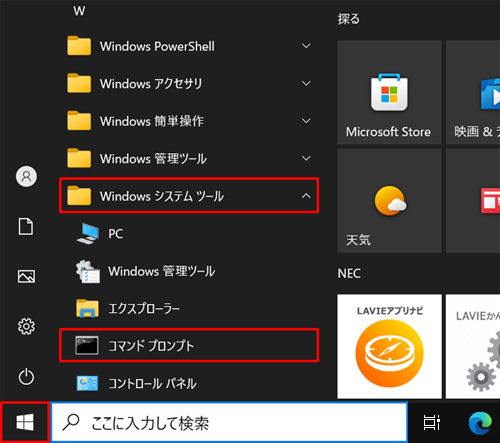Launch Microsoft Edge from taskbar
The width and height of the screenshot is (500, 443).
click(480, 423)
